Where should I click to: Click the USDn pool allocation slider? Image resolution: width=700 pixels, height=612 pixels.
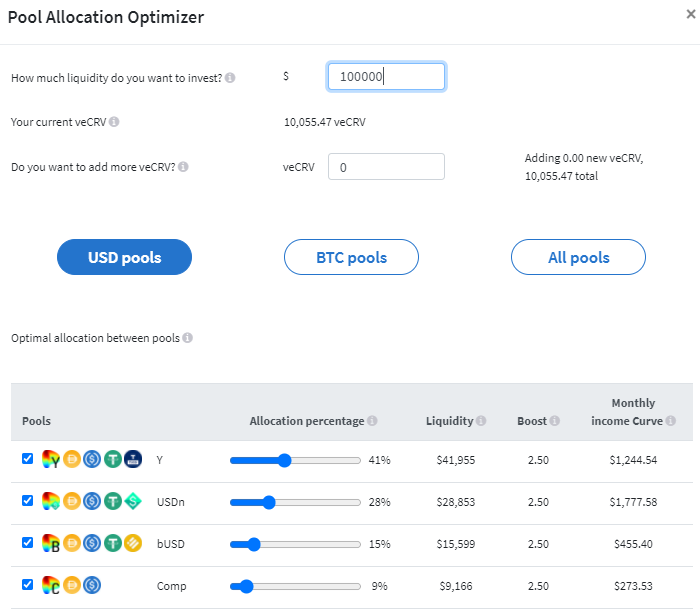[295, 502]
